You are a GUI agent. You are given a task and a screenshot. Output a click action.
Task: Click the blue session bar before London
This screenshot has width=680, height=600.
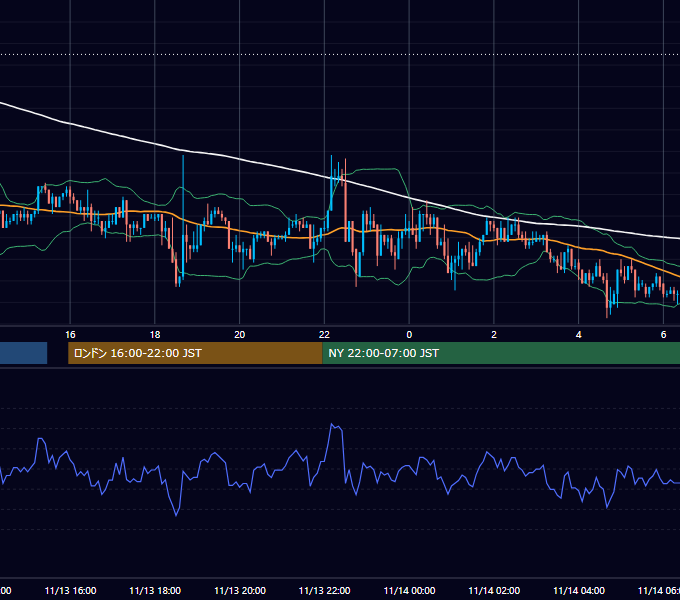click(x=23, y=353)
